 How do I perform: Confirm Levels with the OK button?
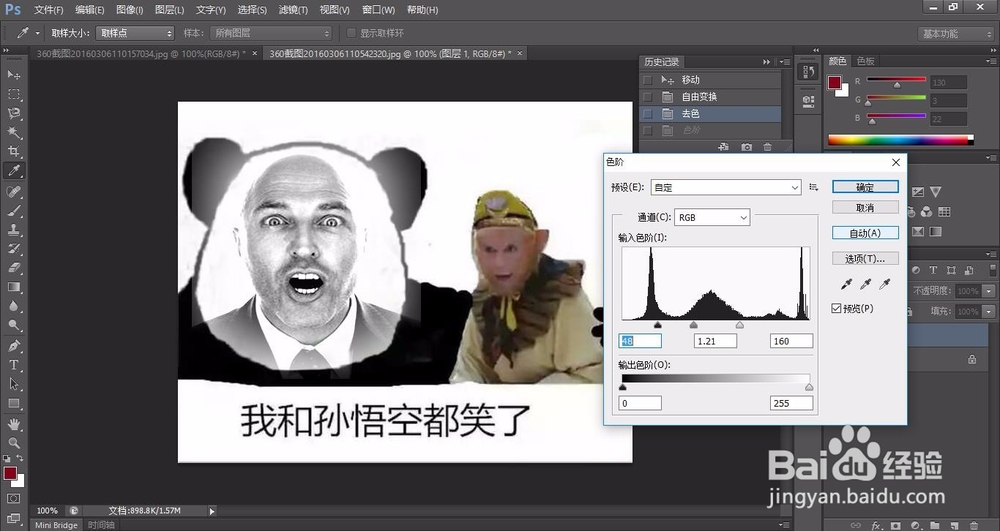point(865,187)
